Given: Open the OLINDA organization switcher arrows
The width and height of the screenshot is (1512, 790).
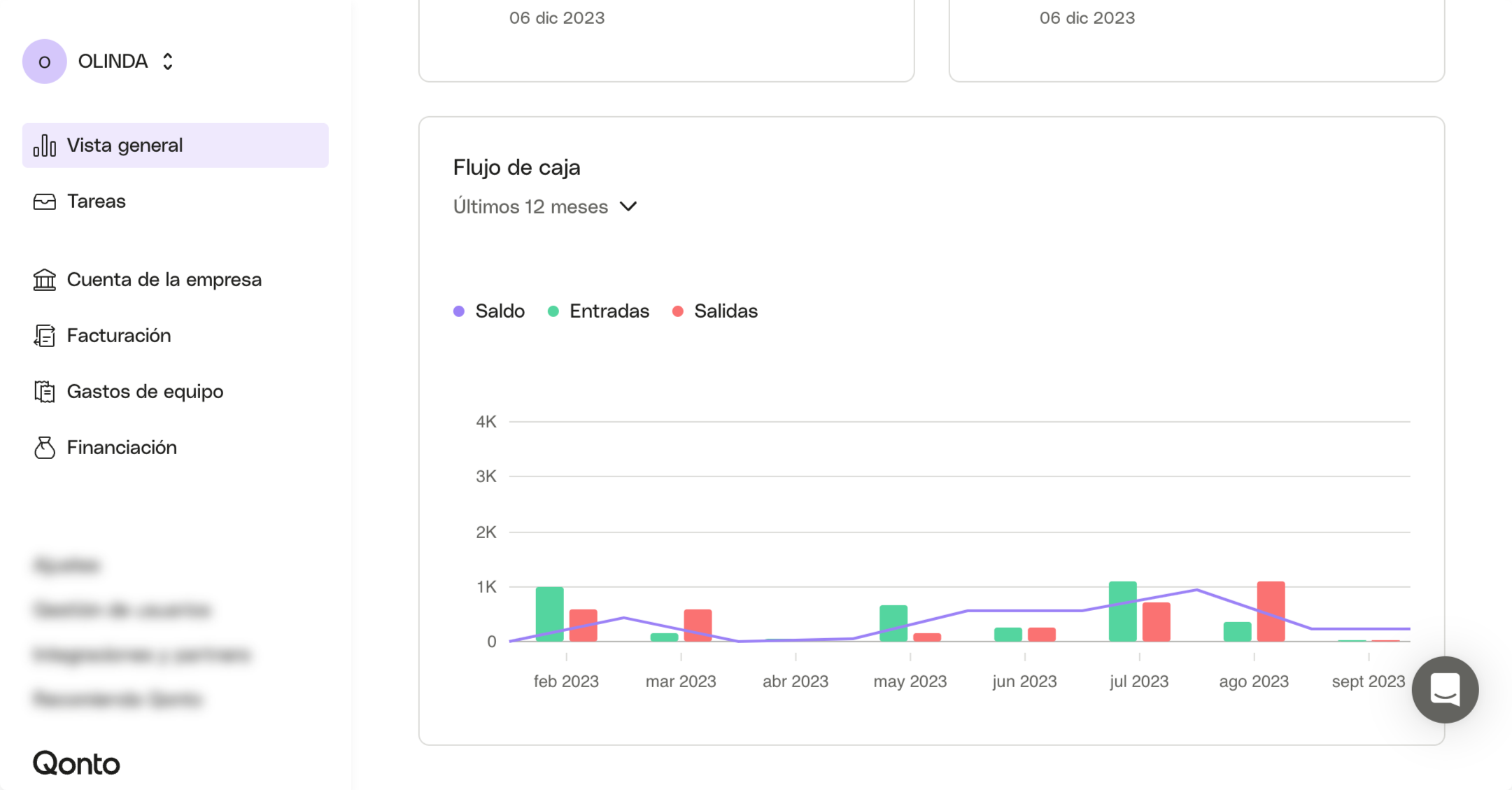Looking at the screenshot, I should 168,62.
